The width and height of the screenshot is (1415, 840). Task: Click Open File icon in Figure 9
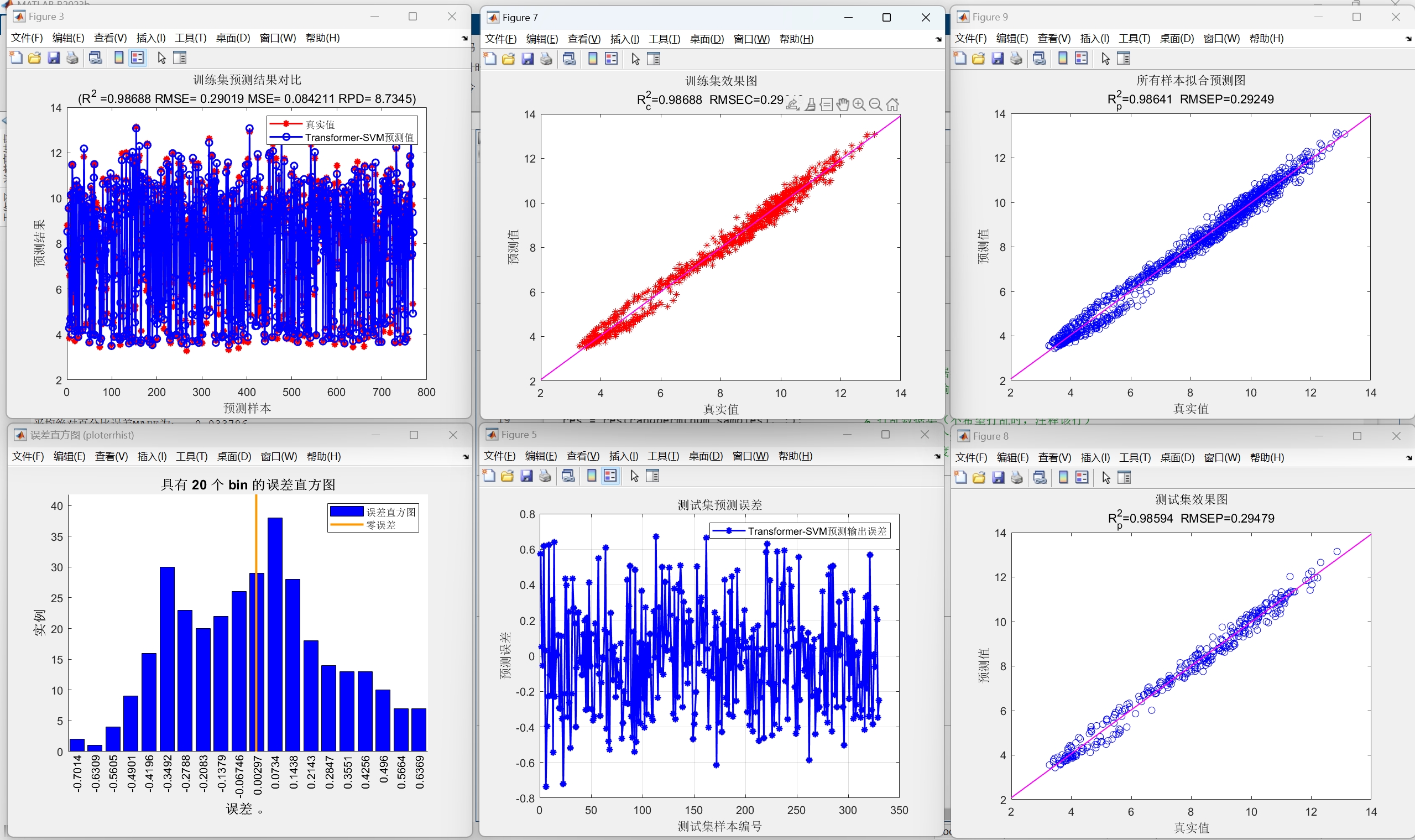pyautogui.click(x=979, y=58)
